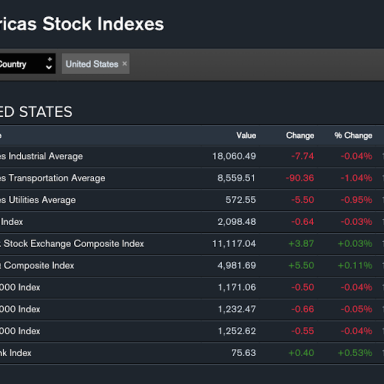Click value 2,098.48 in the table
This screenshot has height=384, width=384.
pos(237,222)
